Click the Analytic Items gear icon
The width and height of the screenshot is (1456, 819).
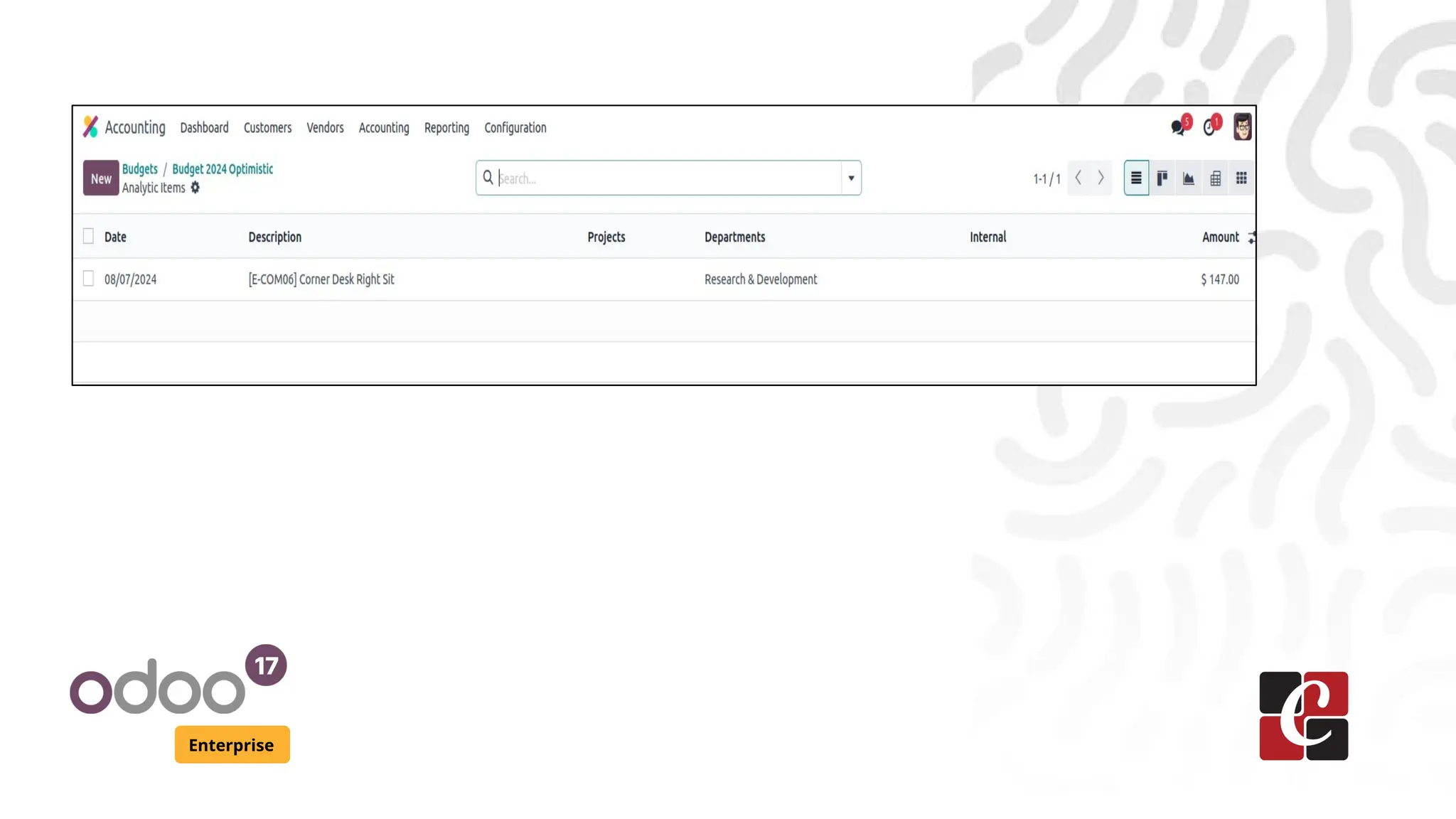point(196,188)
